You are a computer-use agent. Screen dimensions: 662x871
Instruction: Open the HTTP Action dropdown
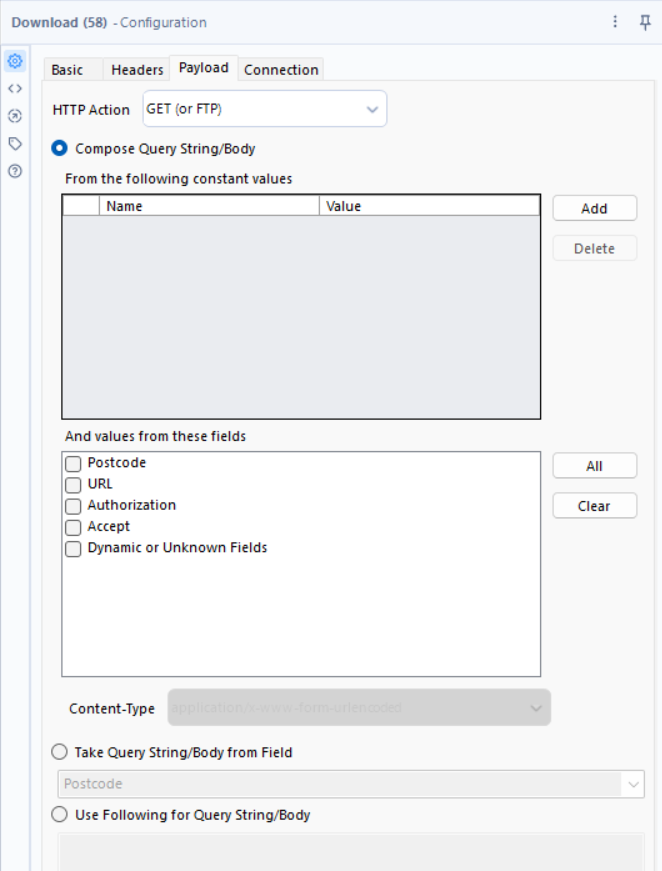pos(264,109)
